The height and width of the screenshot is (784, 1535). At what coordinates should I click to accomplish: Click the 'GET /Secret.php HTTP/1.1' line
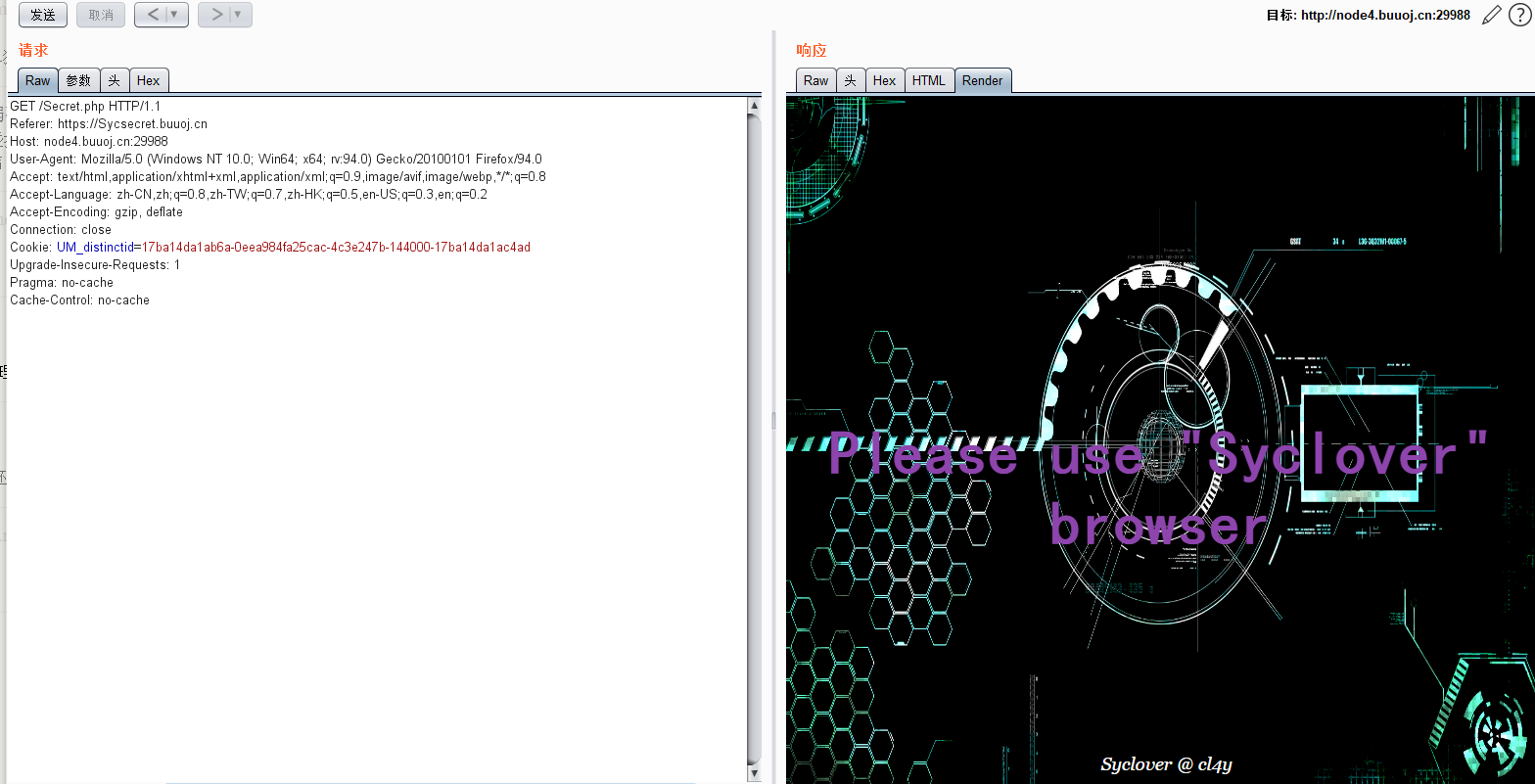click(x=85, y=106)
